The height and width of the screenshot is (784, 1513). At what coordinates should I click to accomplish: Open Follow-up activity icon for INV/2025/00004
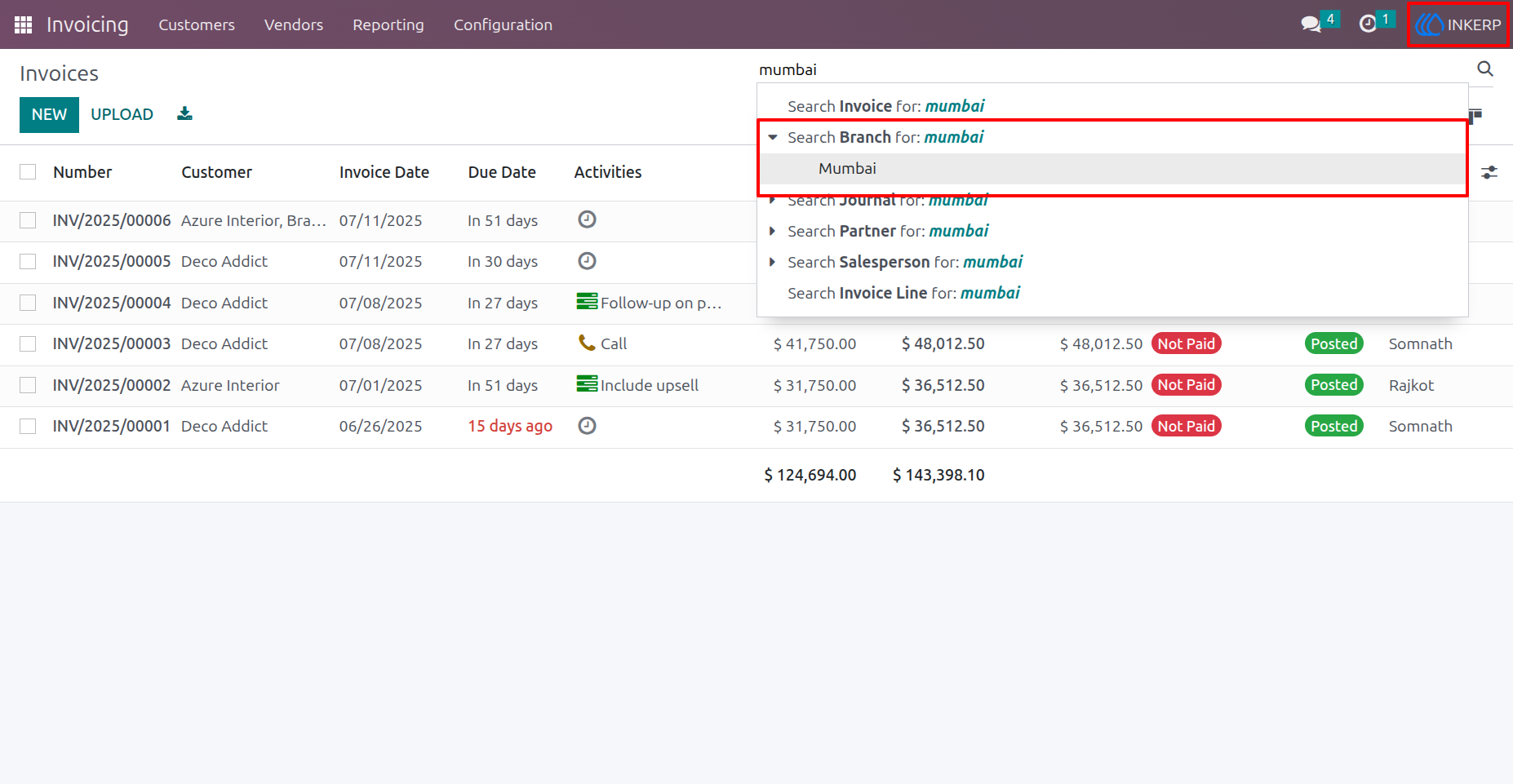(x=587, y=302)
